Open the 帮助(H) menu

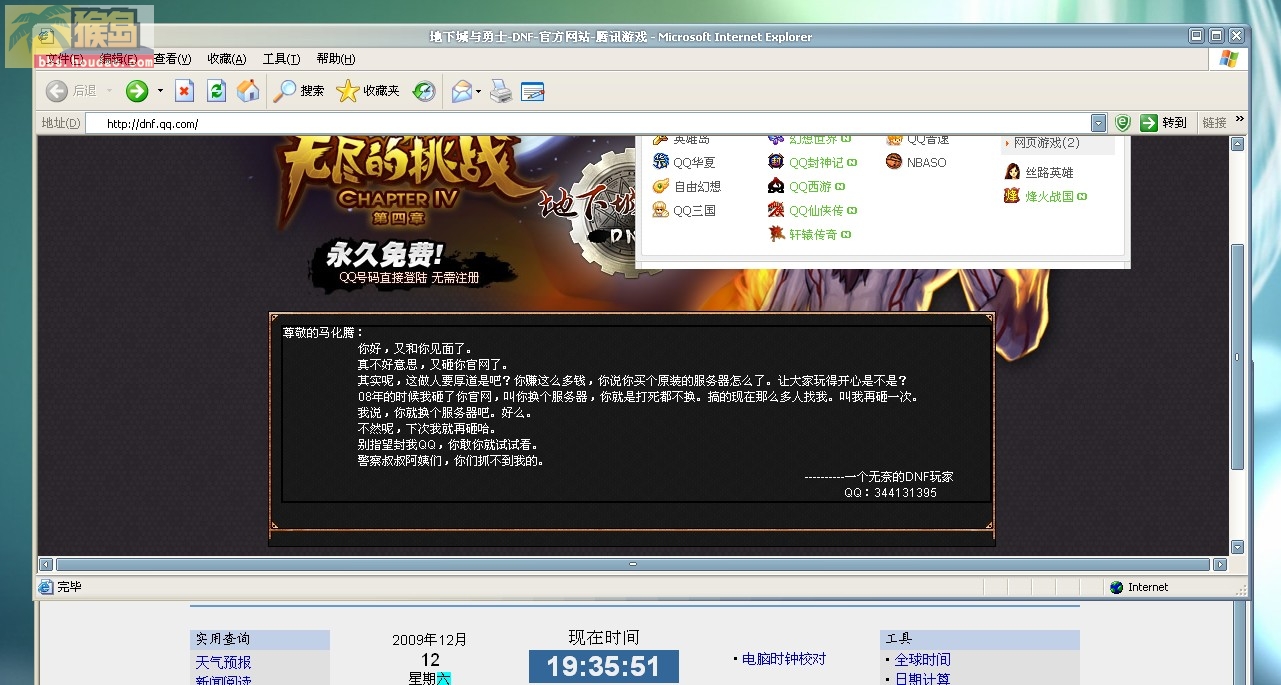coord(335,59)
